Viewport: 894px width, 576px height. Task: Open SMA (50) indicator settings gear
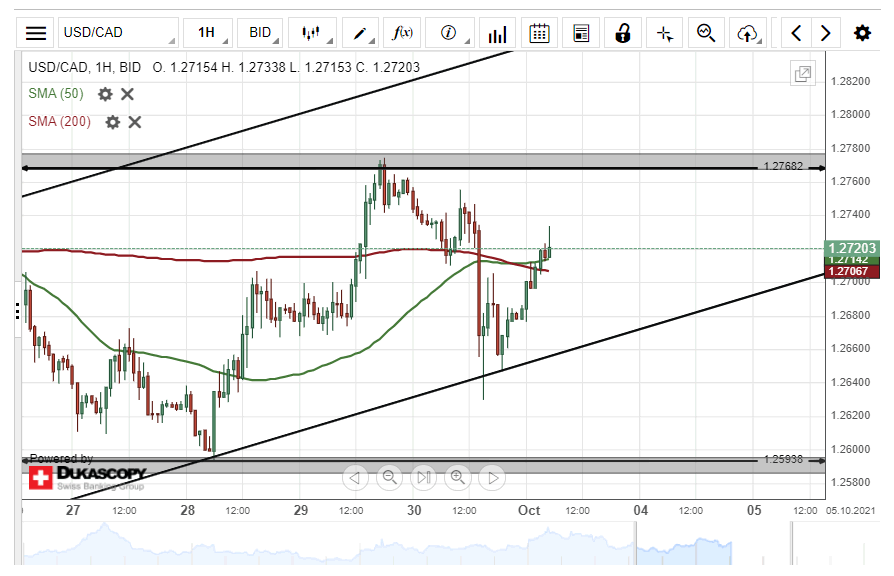(105, 94)
